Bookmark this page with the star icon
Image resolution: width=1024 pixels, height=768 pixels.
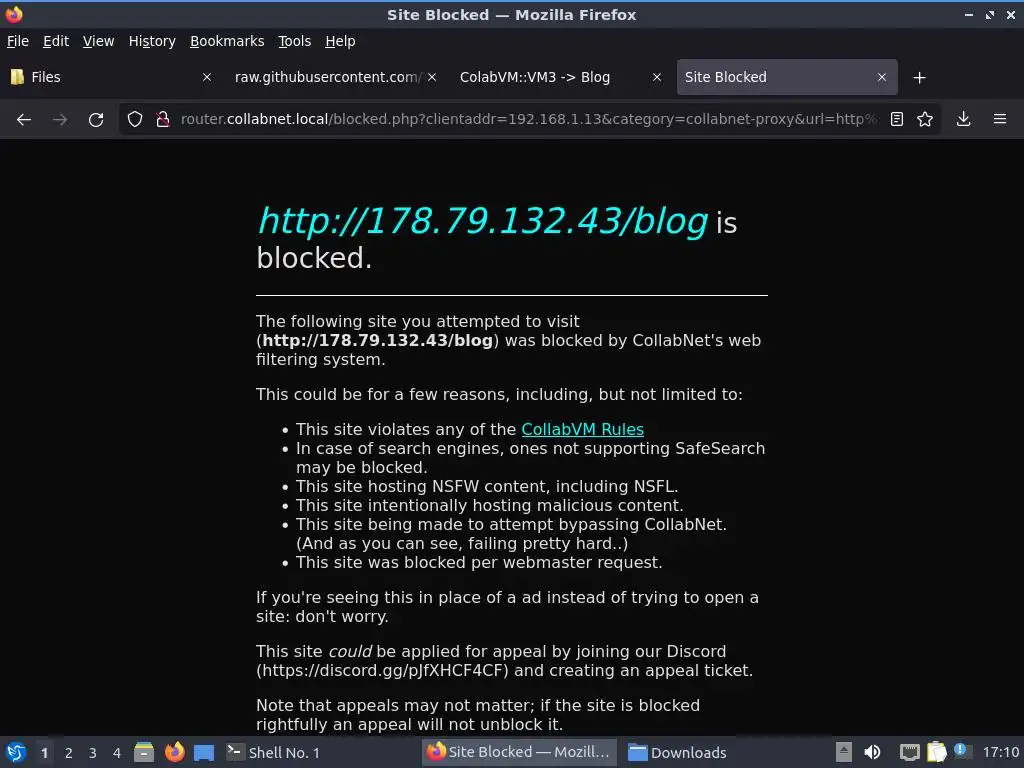(925, 120)
